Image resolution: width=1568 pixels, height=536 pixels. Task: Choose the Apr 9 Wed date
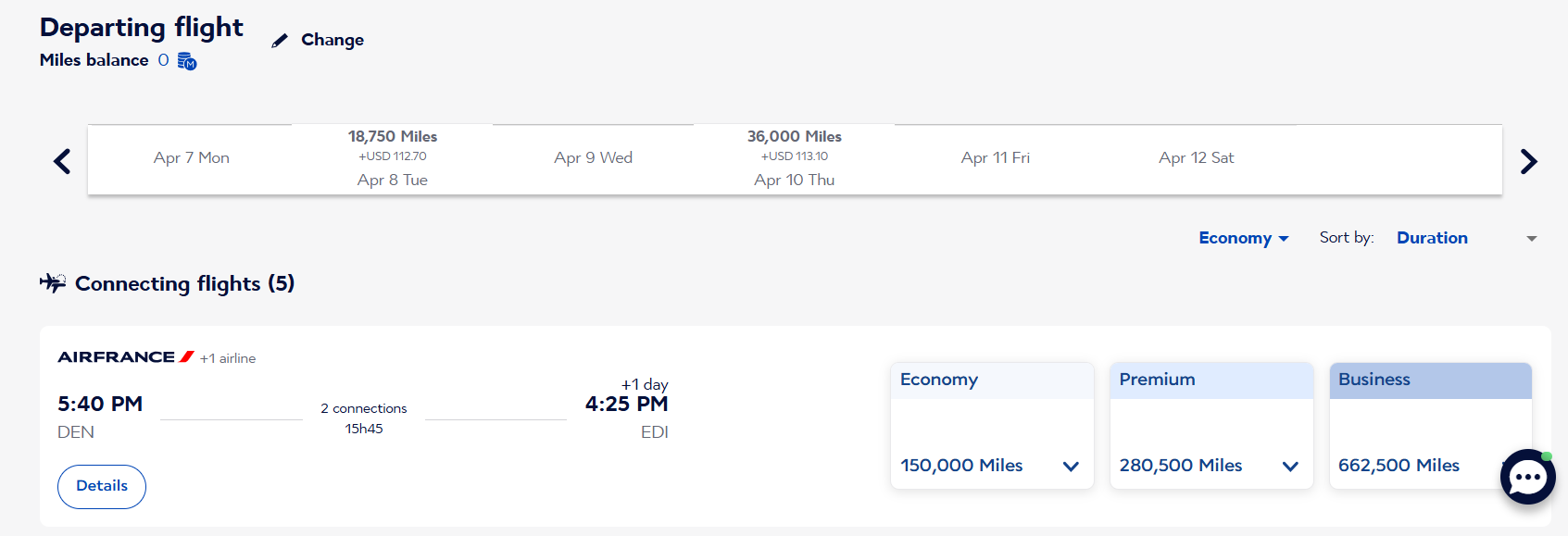point(594,158)
